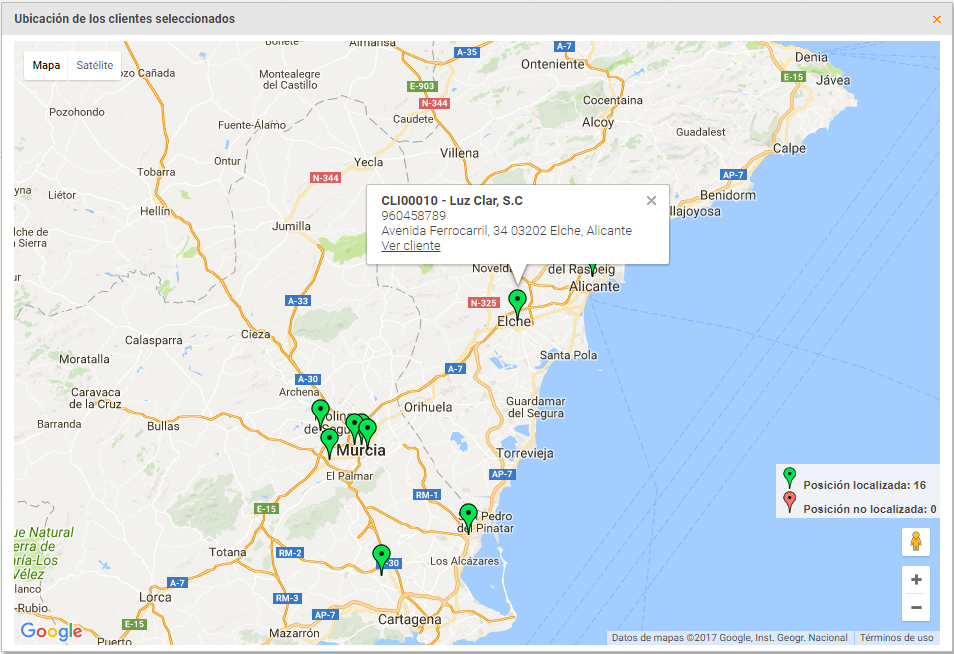954x654 pixels.
Task: Open the 'Ver cliente' link
Action: [410, 246]
